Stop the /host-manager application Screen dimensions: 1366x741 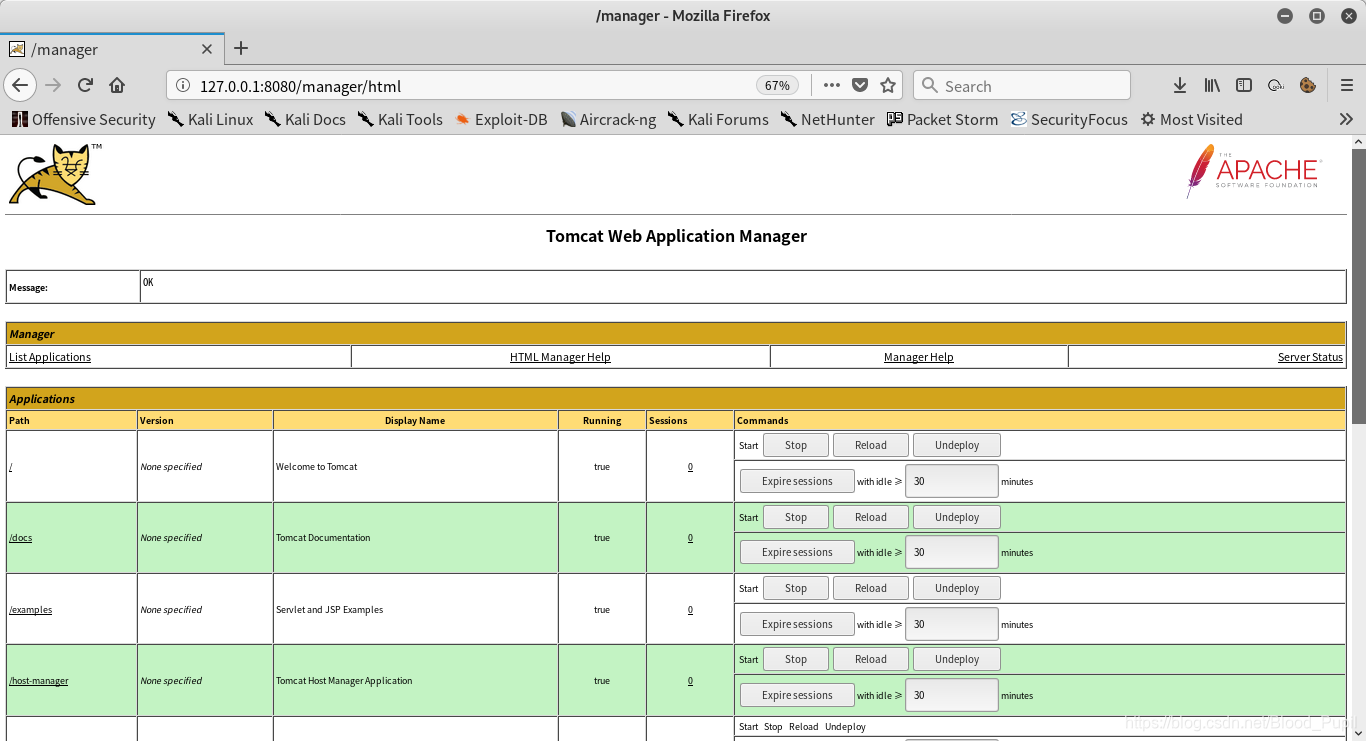click(796, 659)
